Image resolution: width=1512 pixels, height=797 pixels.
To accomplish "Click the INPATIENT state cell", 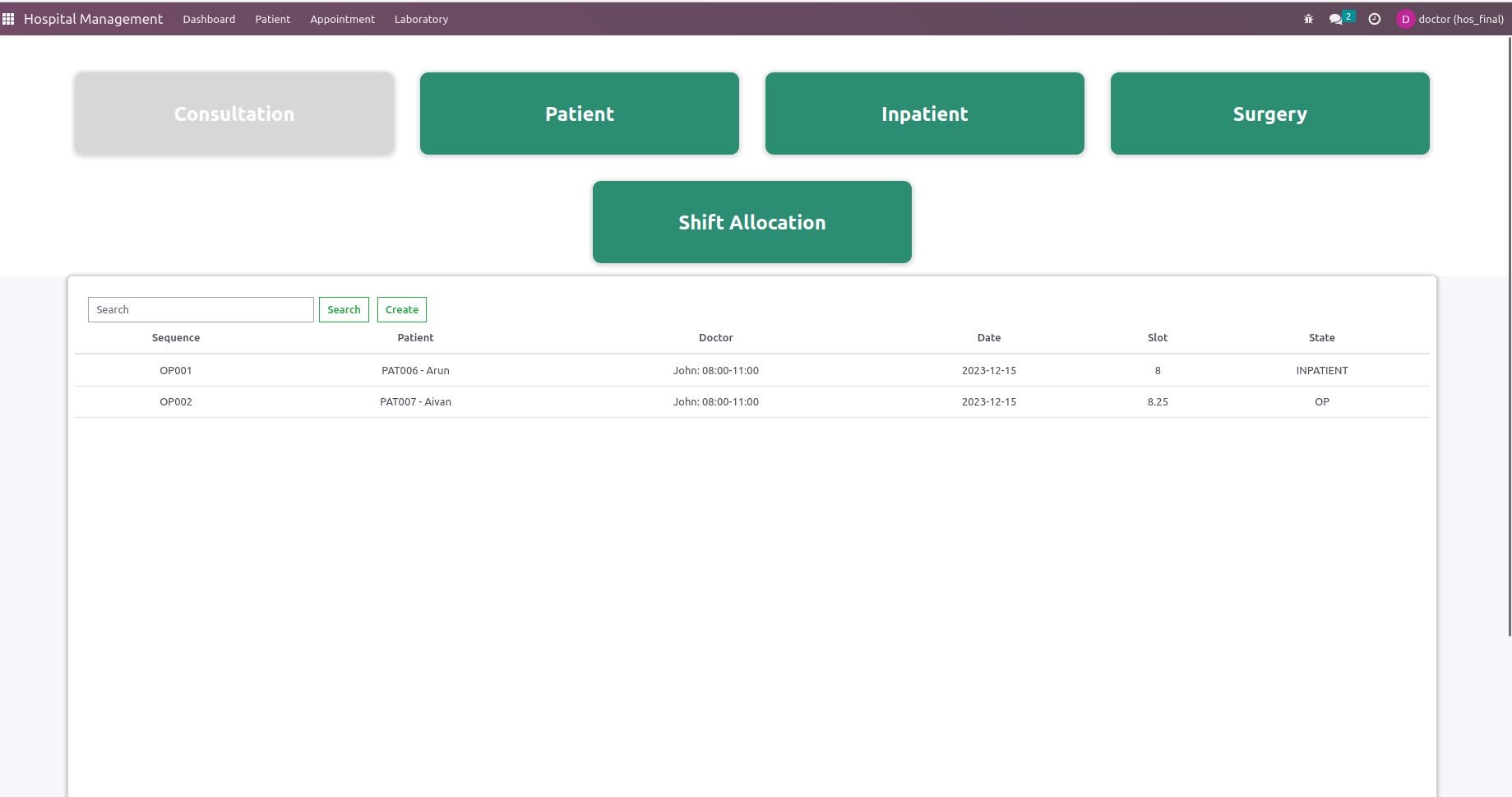I will (x=1322, y=370).
